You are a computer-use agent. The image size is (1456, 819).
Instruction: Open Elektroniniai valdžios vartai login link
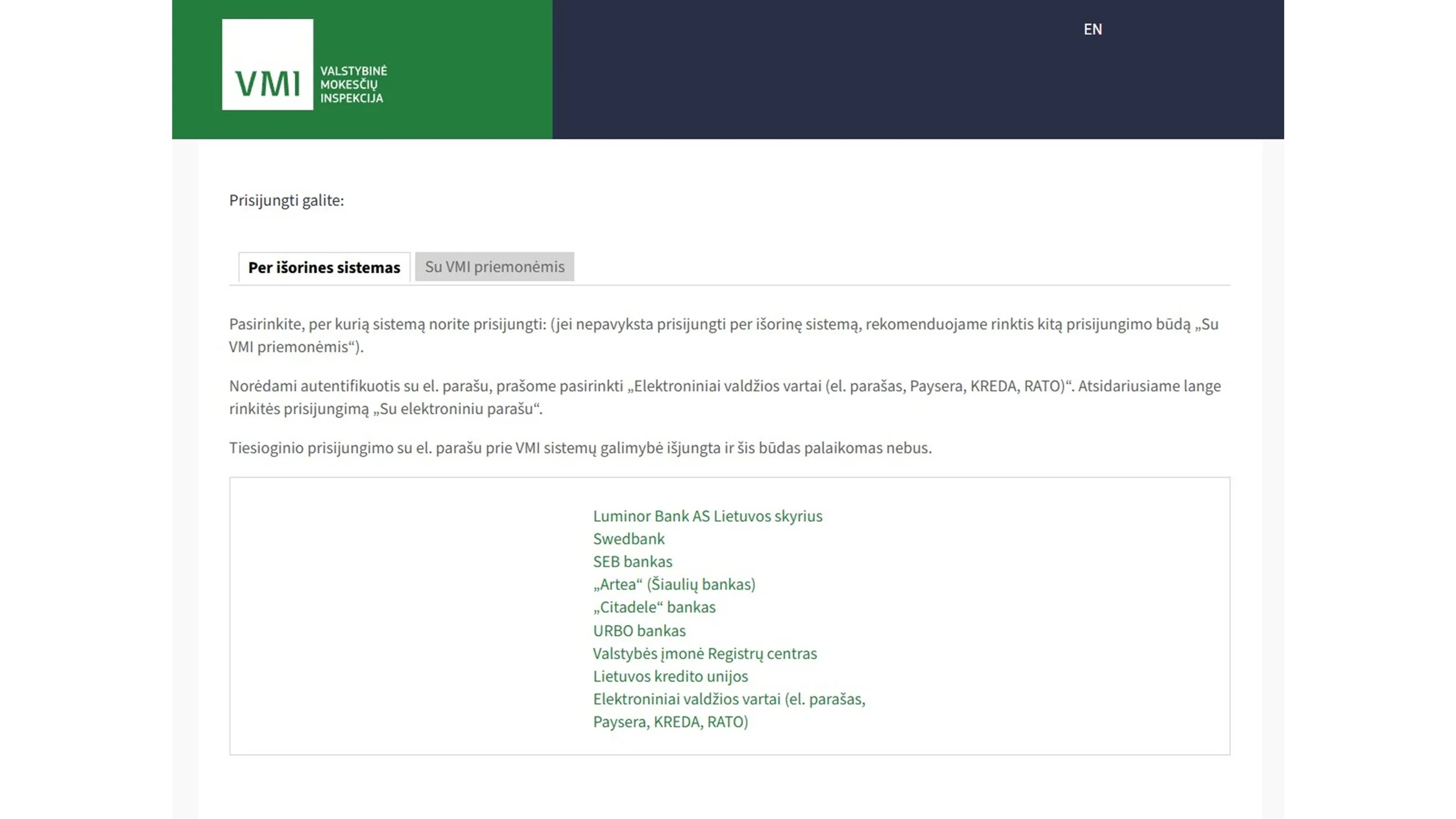(x=729, y=699)
